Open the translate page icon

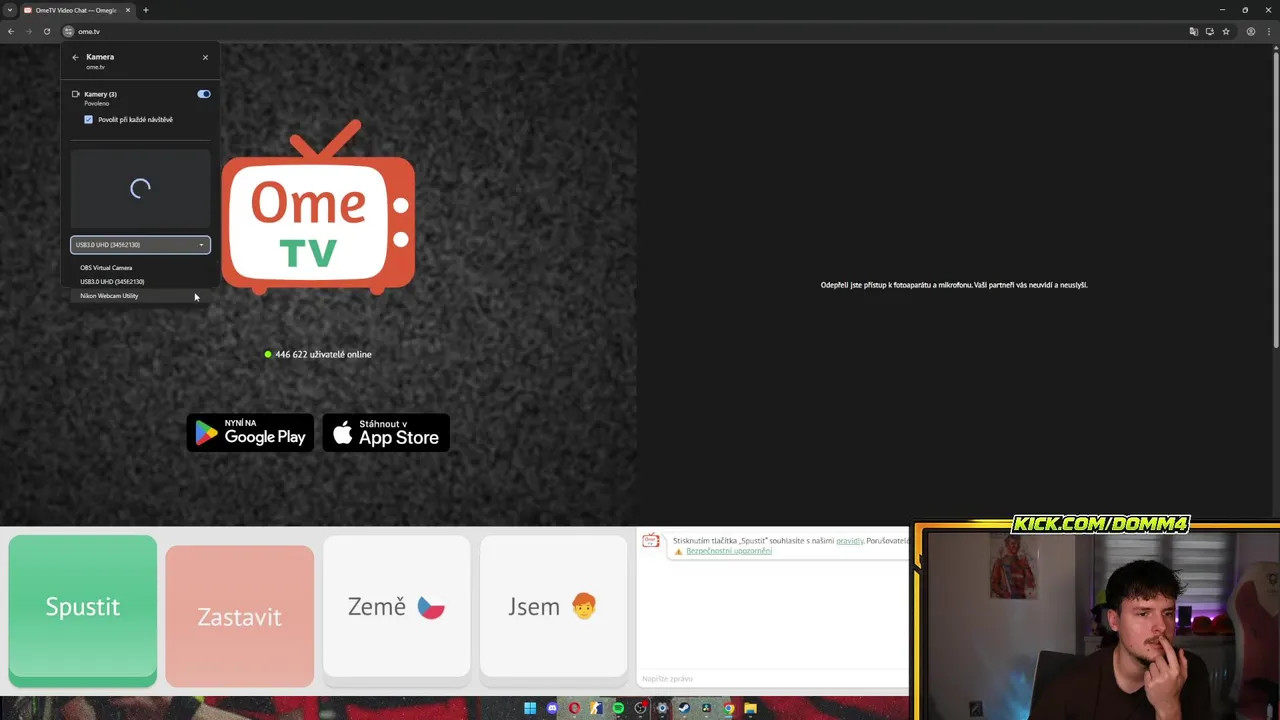1193,32
